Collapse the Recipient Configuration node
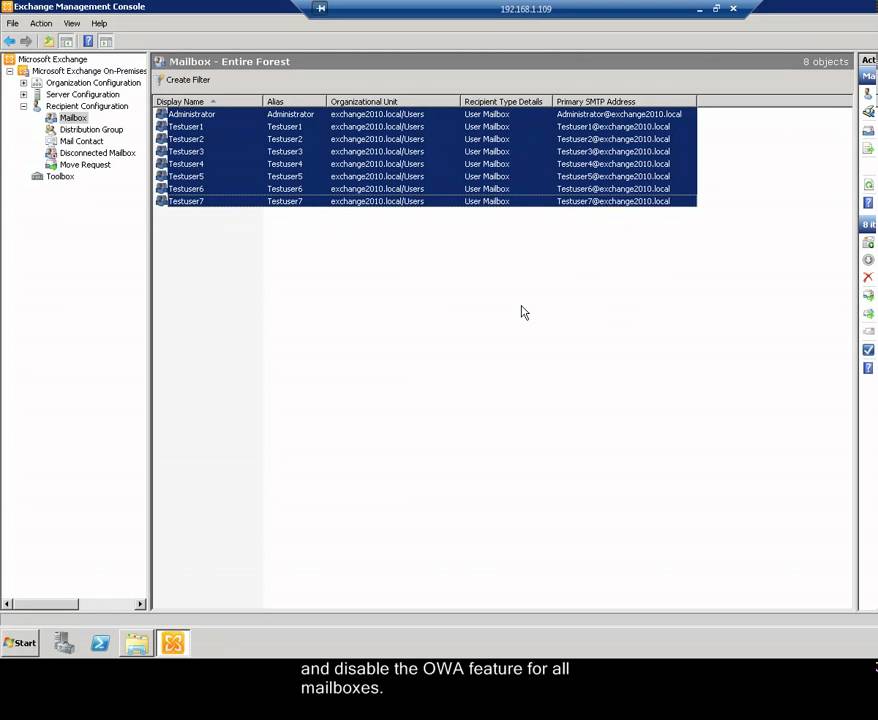The height and width of the screenshot is (720, 878). tap(24, 106)
